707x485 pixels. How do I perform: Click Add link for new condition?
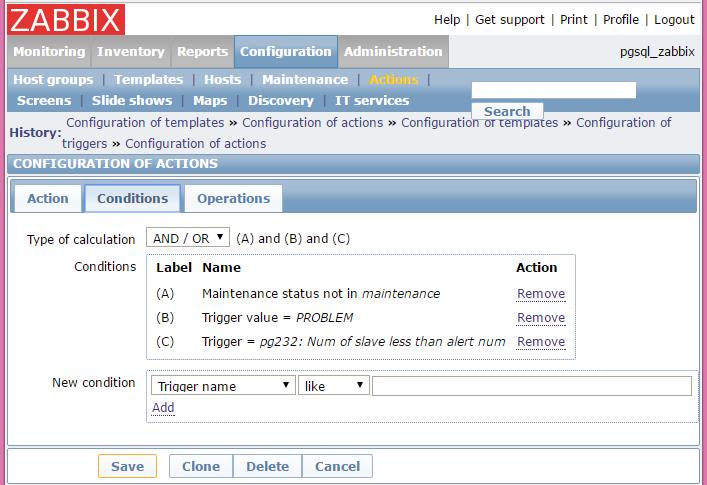[163, 408]
